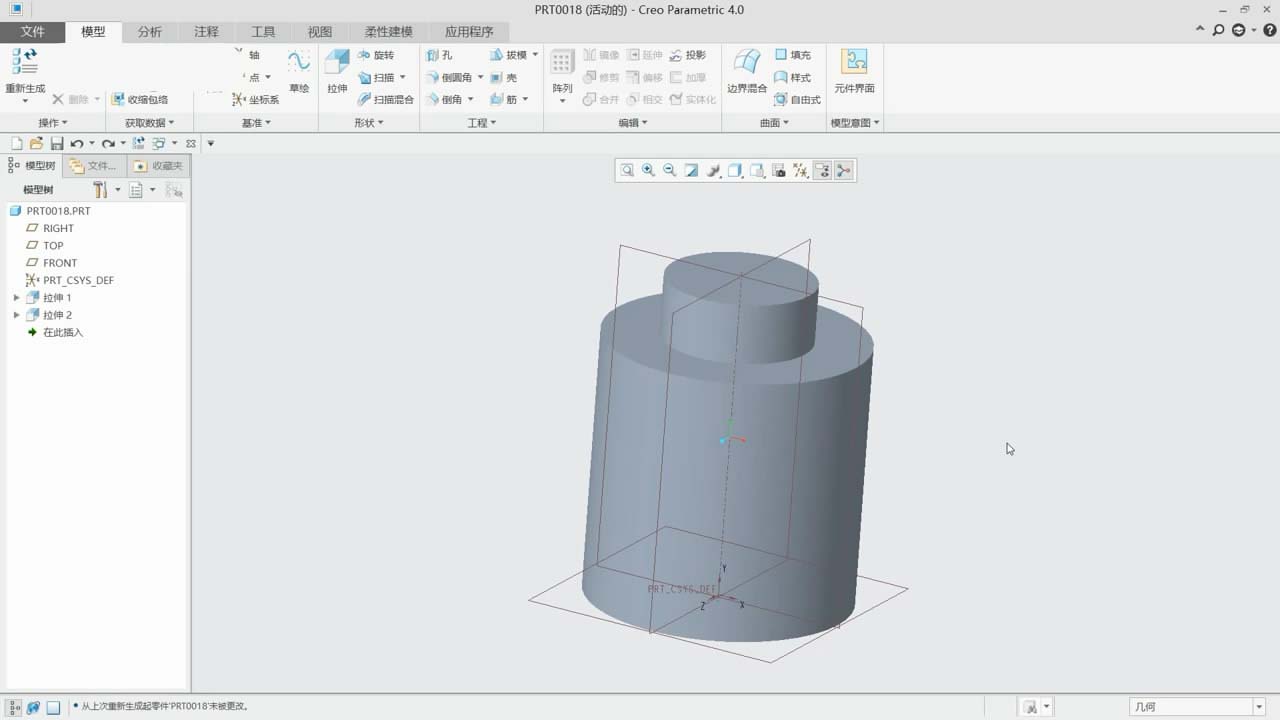Viewport: 1280px width, 720px height.
Task: Create a 坐标系 coordinate system
Action: tap(256, 99)
